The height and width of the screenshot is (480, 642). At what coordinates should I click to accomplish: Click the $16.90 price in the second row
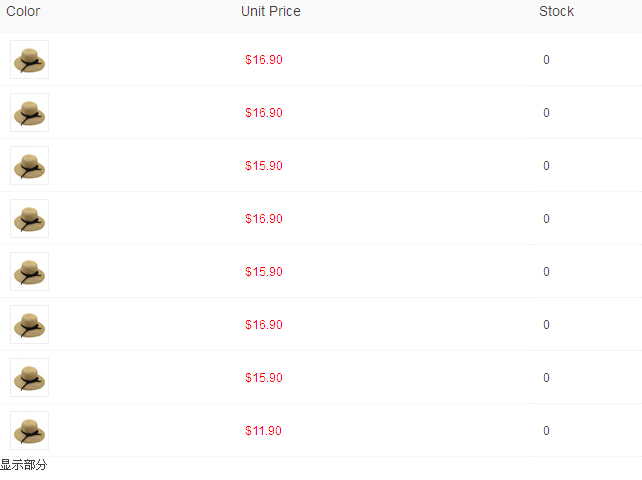pos(264,113)
